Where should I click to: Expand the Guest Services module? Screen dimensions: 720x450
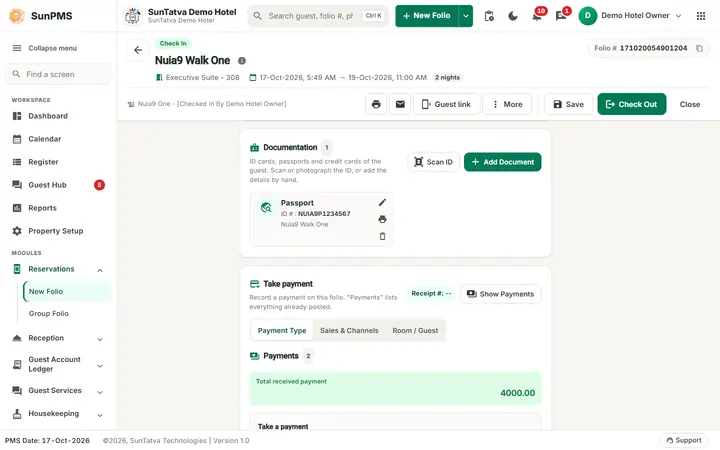[58, 391]
